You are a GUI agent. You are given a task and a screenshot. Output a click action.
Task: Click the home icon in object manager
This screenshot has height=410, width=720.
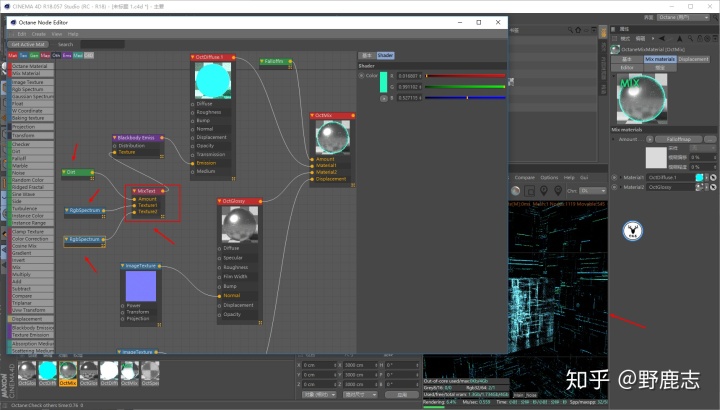click(x=578, y=30)
